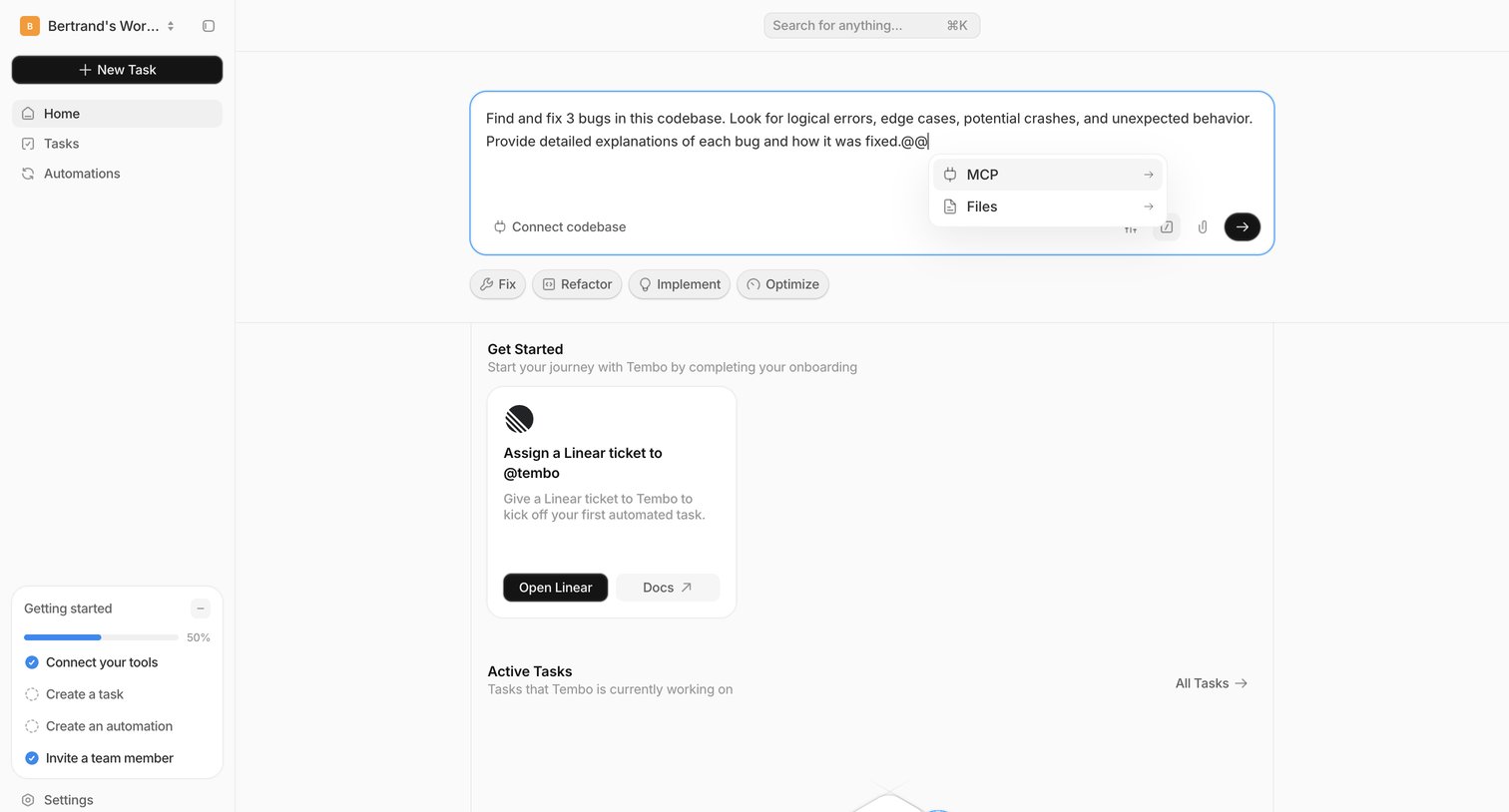Click the settings gear icon in the sidebar
The image size is (1509, 812).
tap(28, 800)
